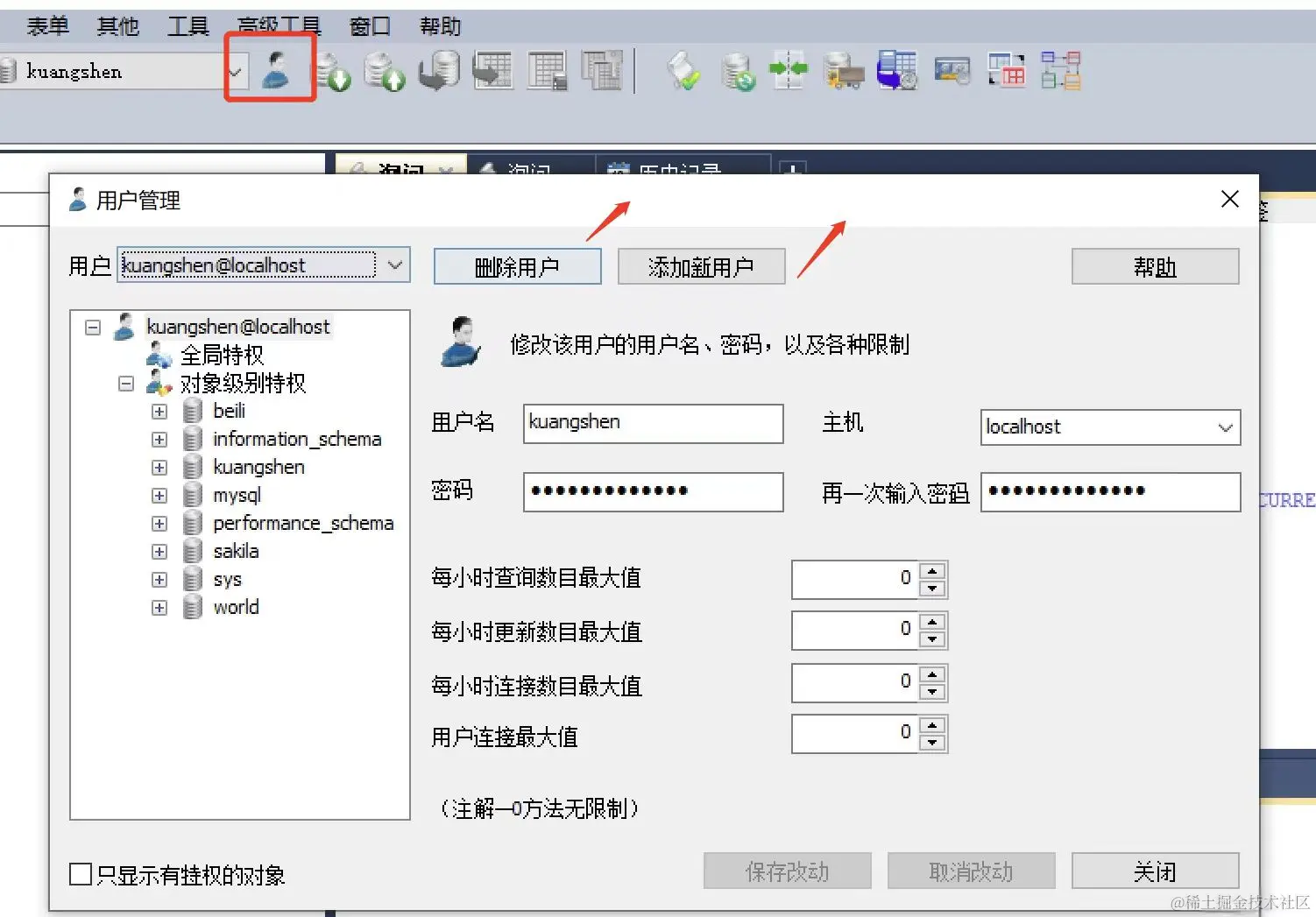Open the 主机 localhost dropdown
The image size is (1316, 917).
pos(1225,427)
